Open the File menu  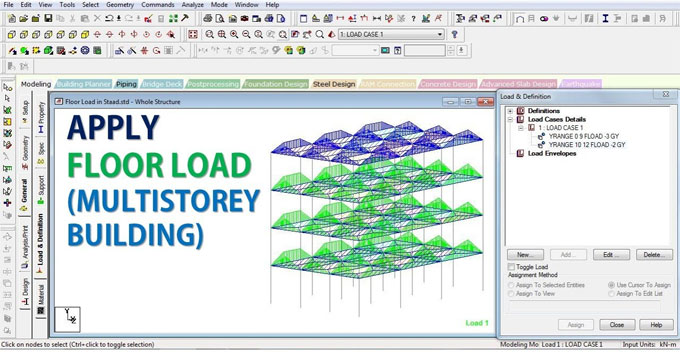click(8, 5)
